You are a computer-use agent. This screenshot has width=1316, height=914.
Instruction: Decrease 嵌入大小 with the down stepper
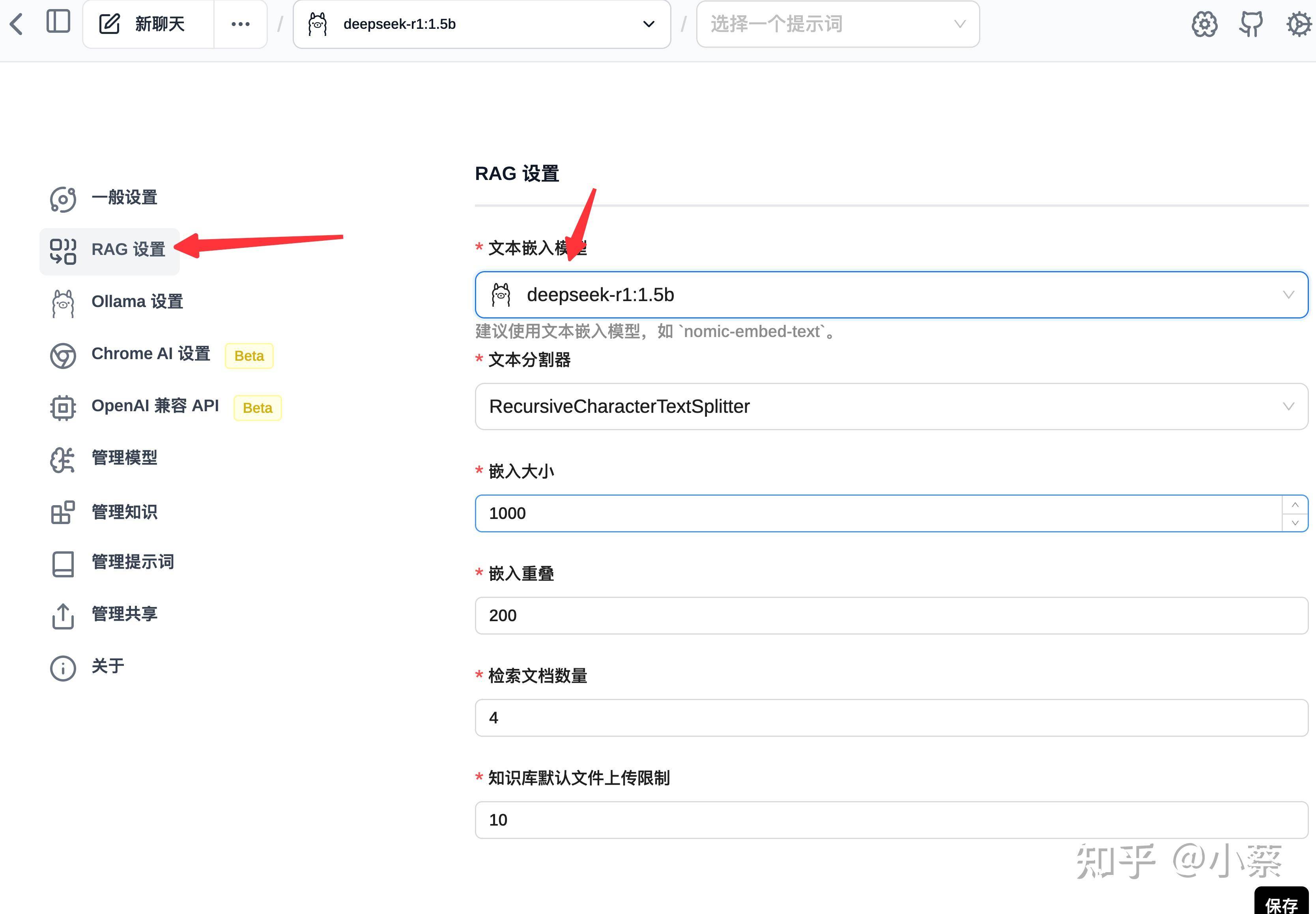click(1295, 522)
